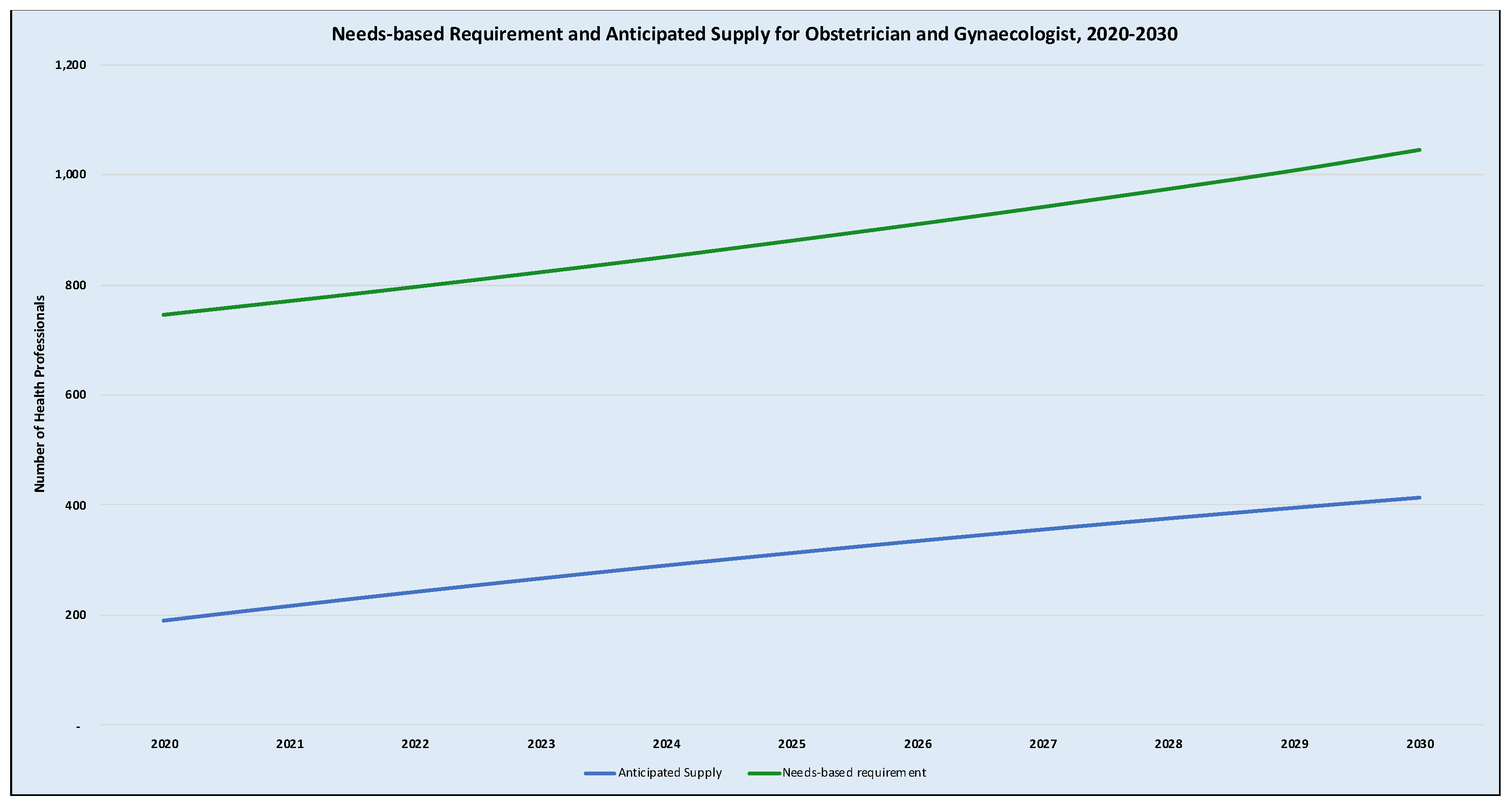Screen dimensions: 1512x809
Task: Click the 2025 x-axis label
Action: [x=792, y=744]
